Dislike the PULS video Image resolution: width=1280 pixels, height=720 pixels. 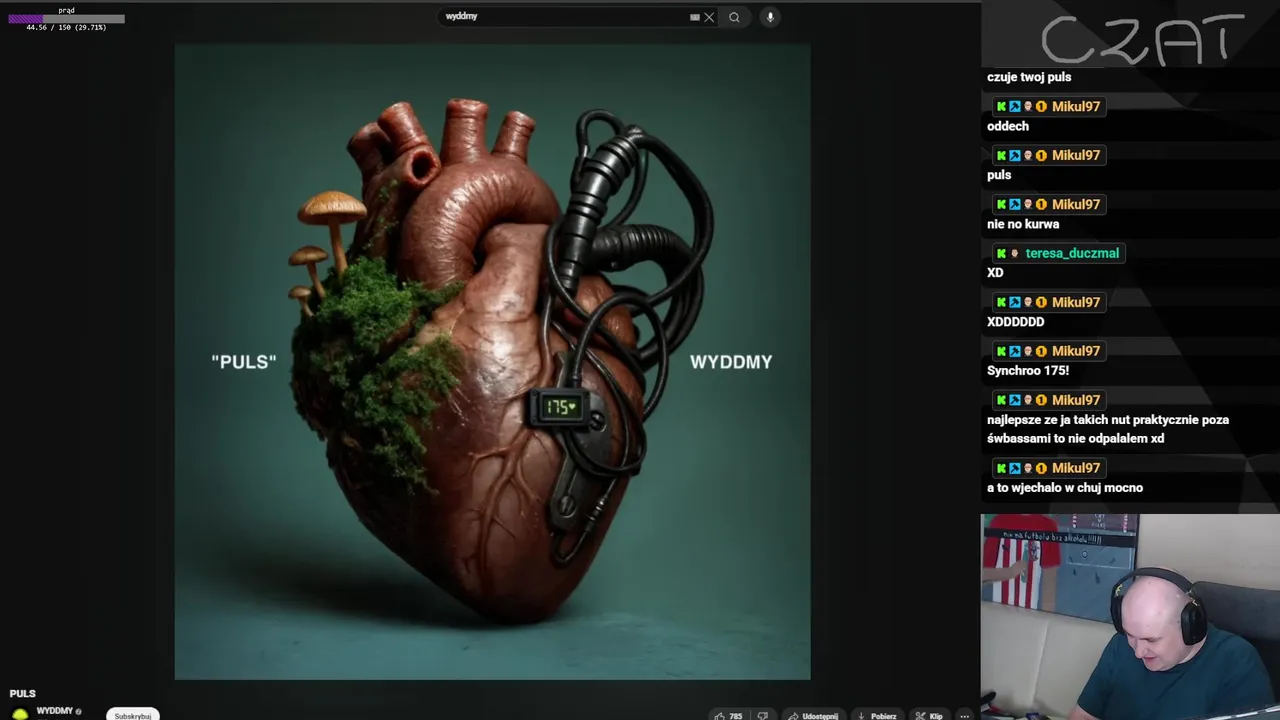(x=763, y=716)
